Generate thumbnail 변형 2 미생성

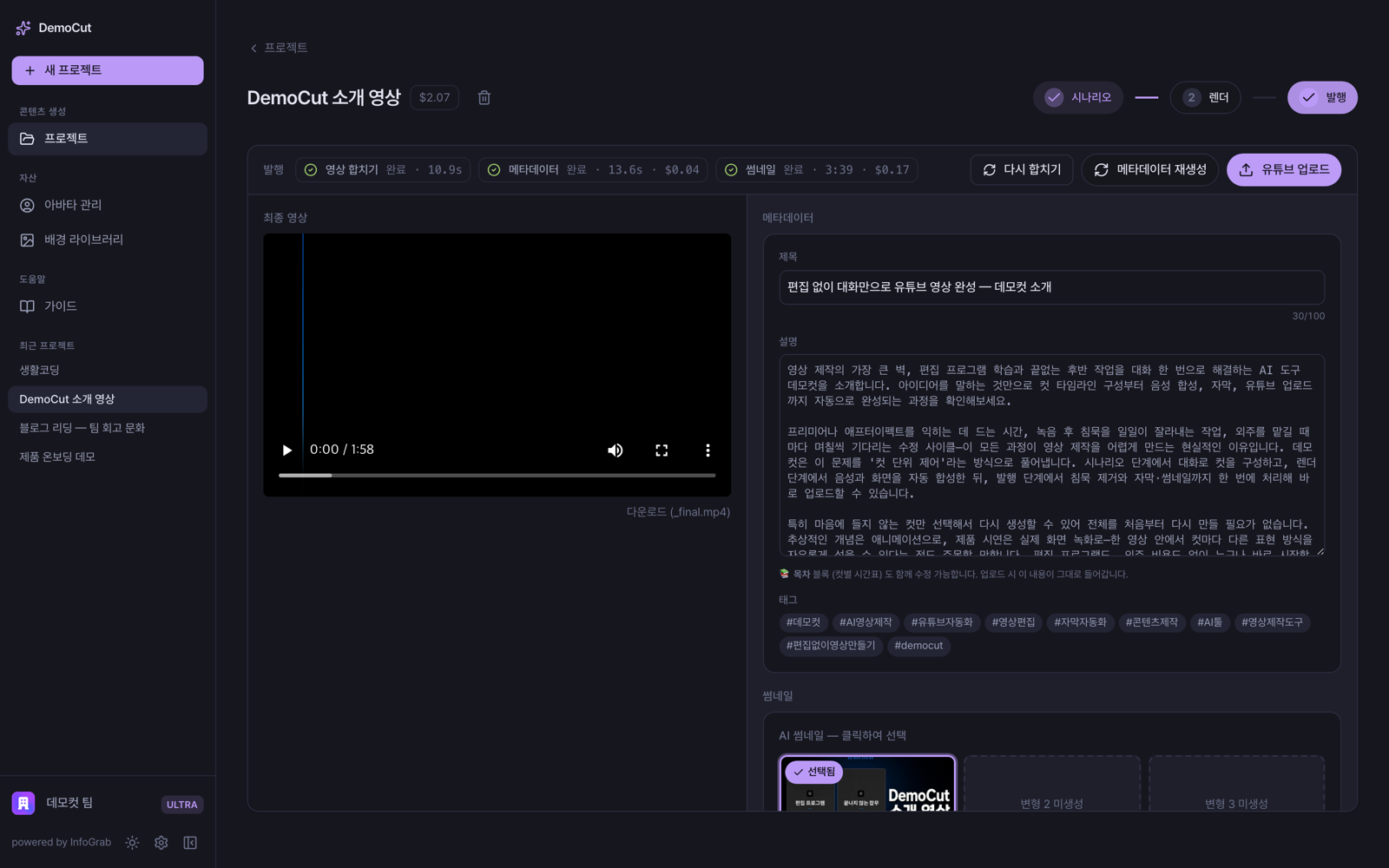pyautogui.click(x=1052, y=783)
